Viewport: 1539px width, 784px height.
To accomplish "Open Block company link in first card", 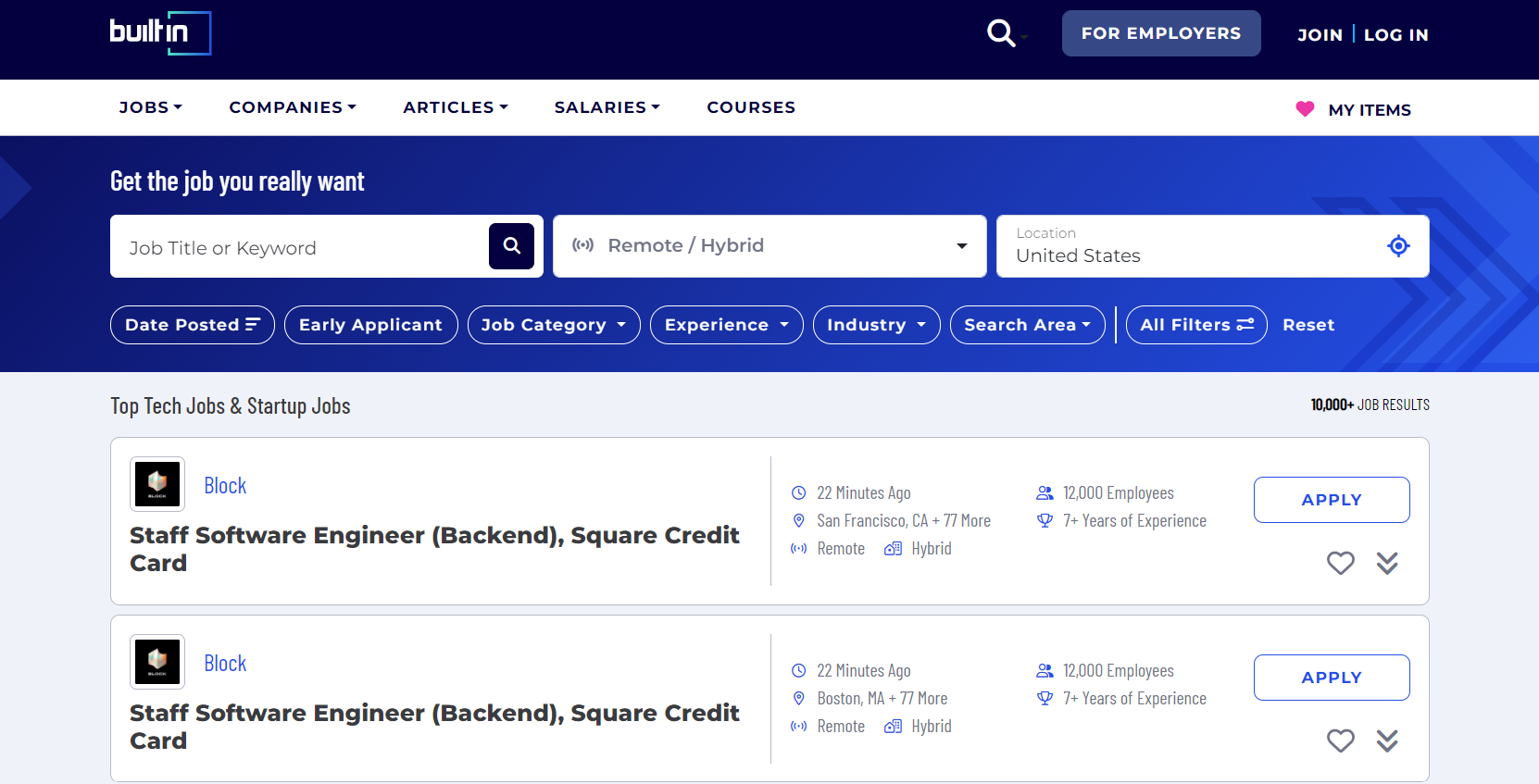I will (225, 486).
